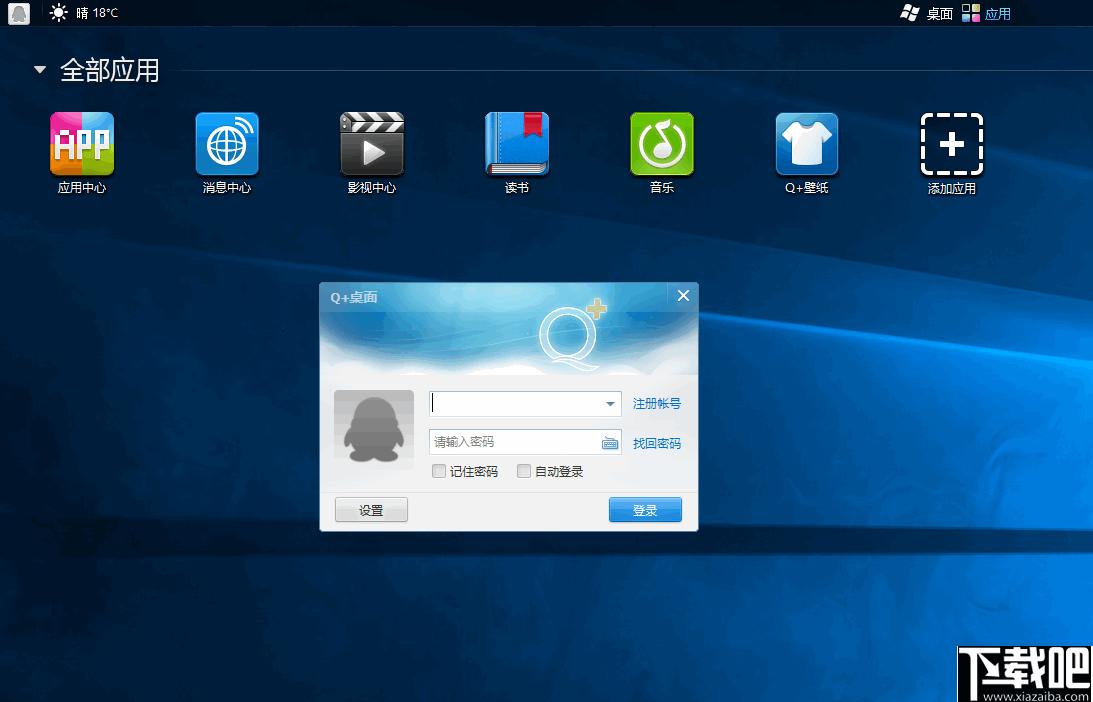Enable the 自动登录 checkbox

(523, 471)
